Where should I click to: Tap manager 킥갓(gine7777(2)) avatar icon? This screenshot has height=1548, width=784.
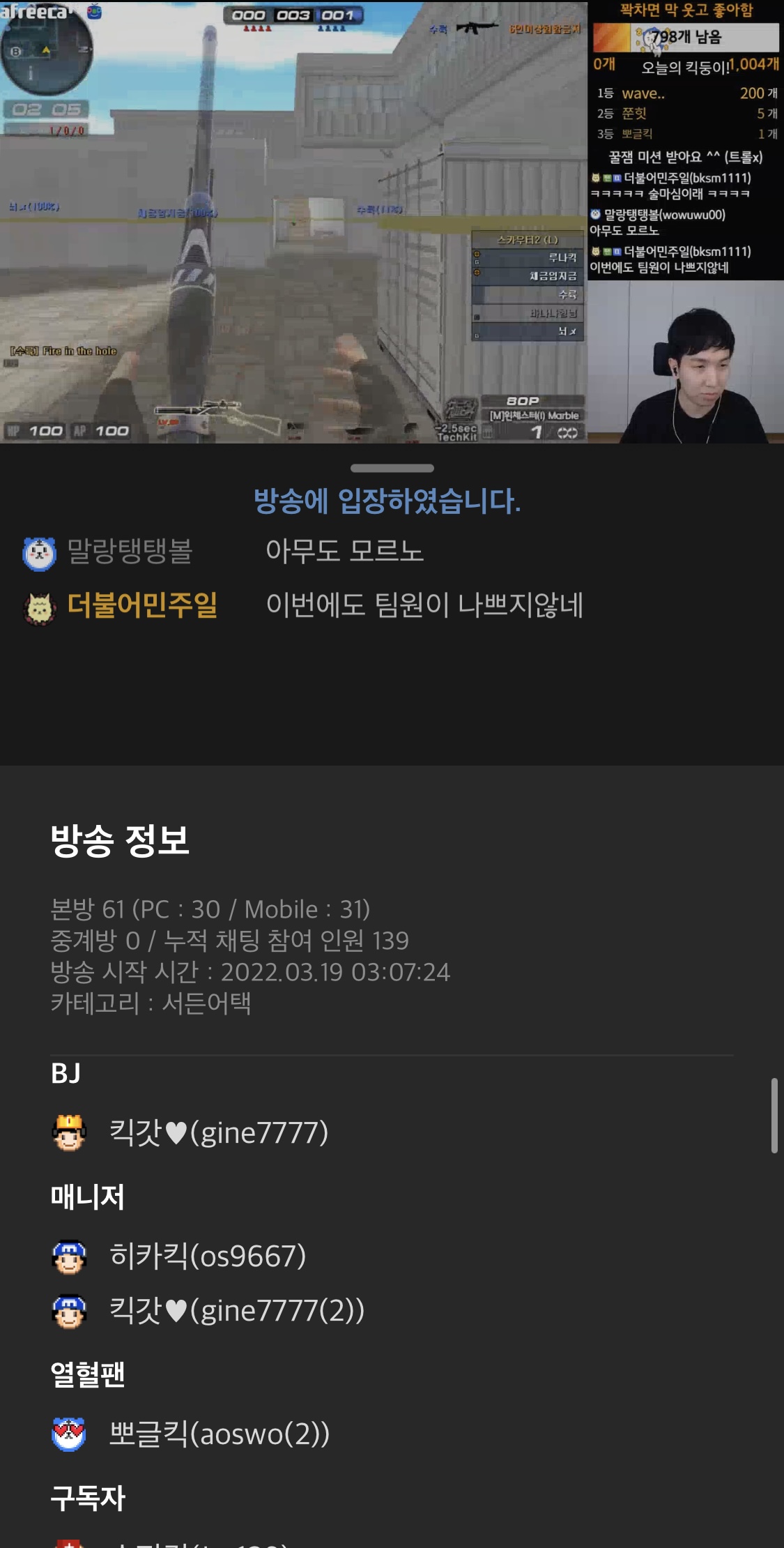[x=69, y=1311]
